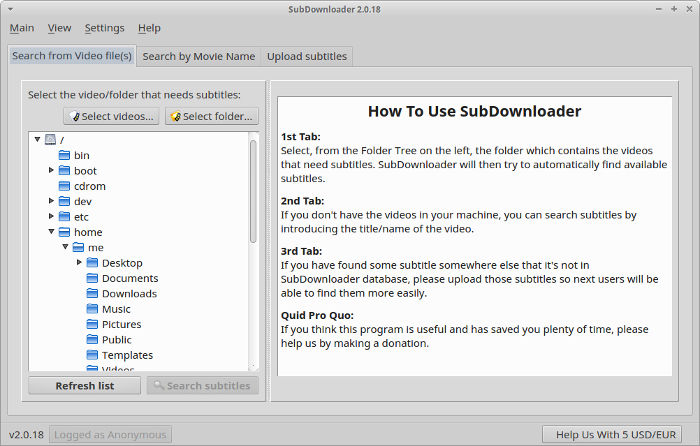Click the Public folder icon
Image resolution: width=700 pixels, height=446 pixels.
92,340
